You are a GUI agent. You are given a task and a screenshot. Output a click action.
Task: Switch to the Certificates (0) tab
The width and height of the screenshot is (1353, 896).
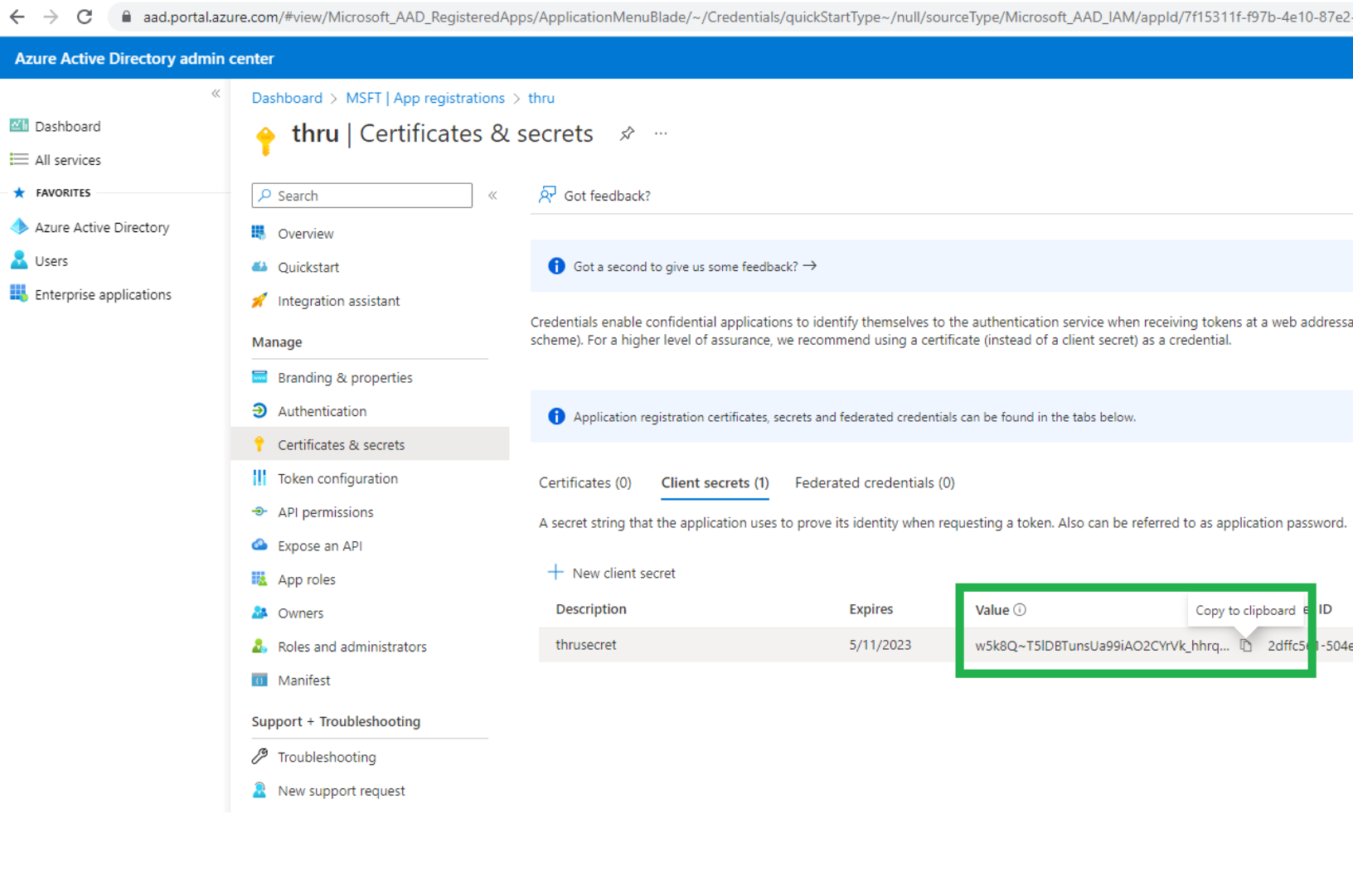(x=584, y=482)
